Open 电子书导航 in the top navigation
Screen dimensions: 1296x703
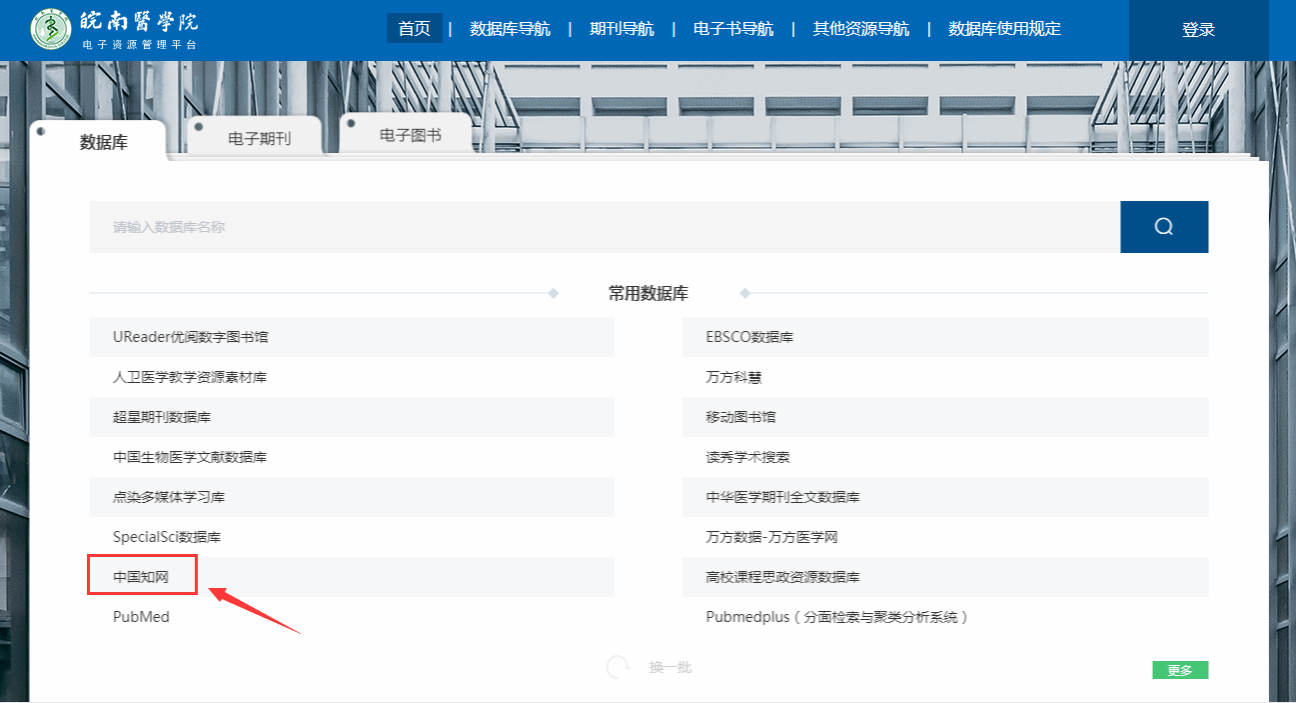[733, 29]
